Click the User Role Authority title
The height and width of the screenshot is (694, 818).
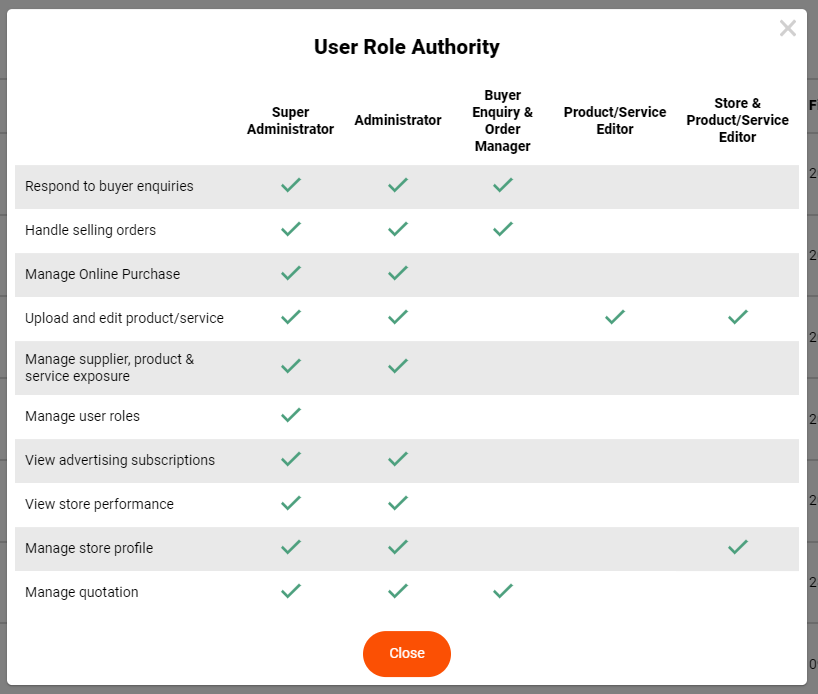406,47
